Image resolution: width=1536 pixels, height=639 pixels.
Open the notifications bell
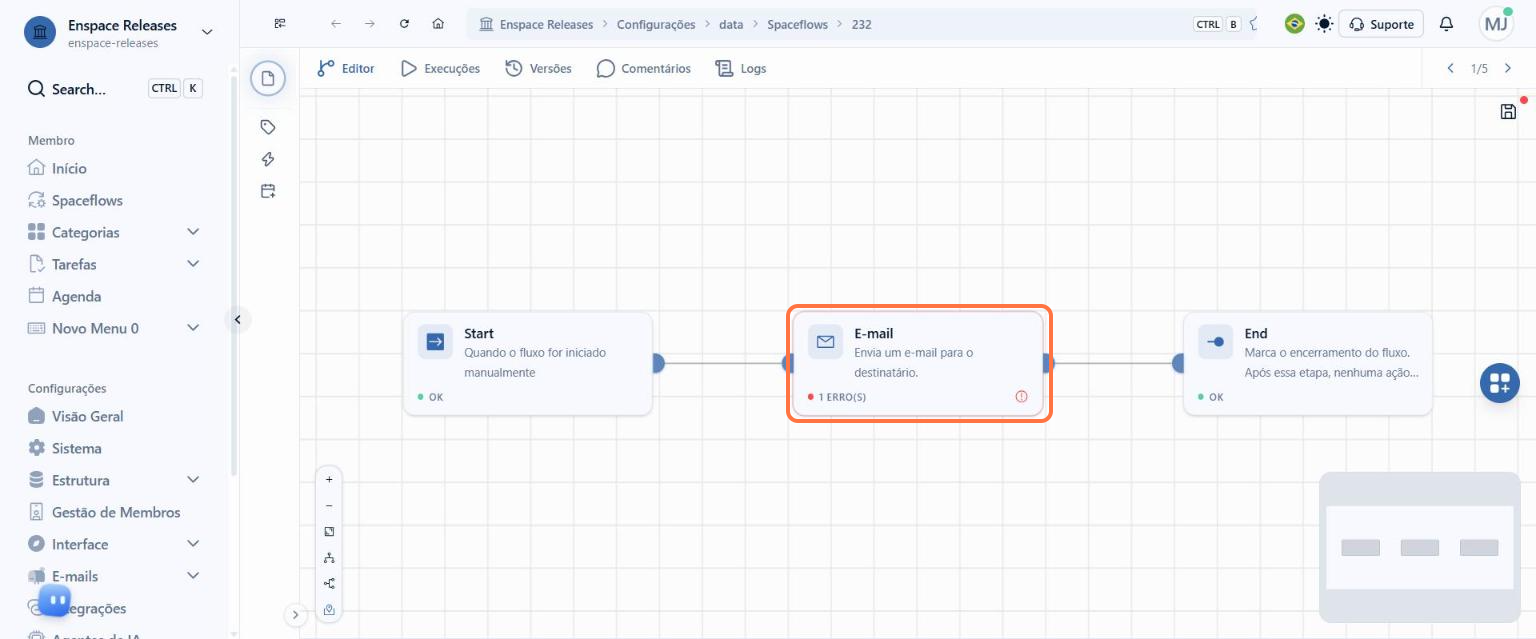(x=1446, y=24)
